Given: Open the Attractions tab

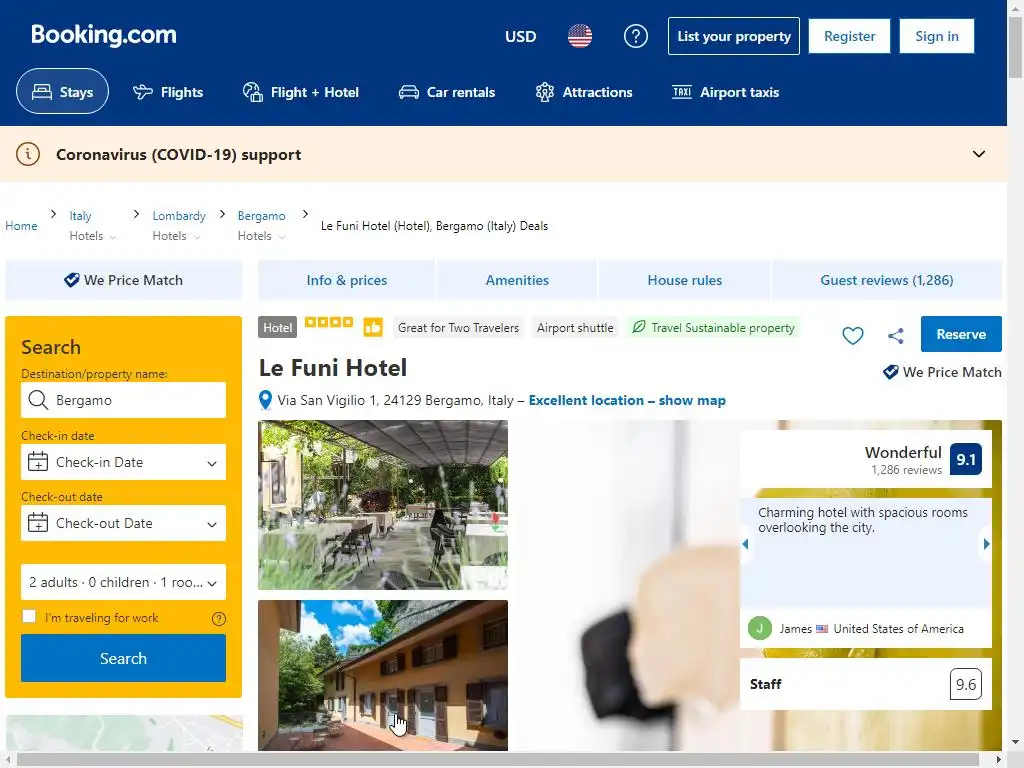Looking at the screenshot, I should click(584, 92).
